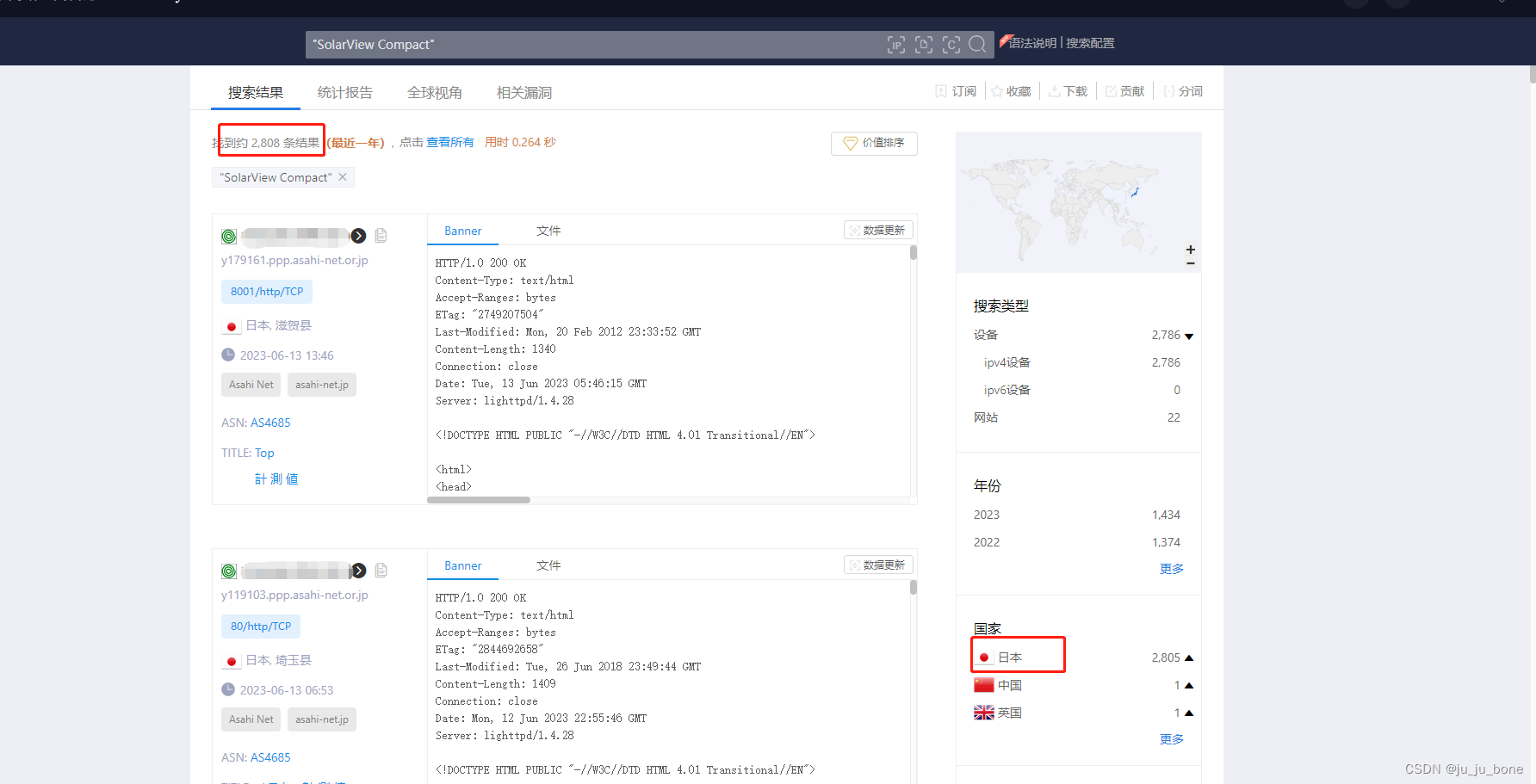This screenshot has height=784, width=1536.
Task: Collapse the 设备 category arrow
Action: (x=1189, y=336)
